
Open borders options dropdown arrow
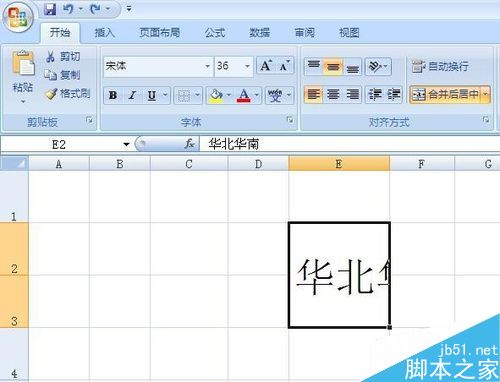197,95
